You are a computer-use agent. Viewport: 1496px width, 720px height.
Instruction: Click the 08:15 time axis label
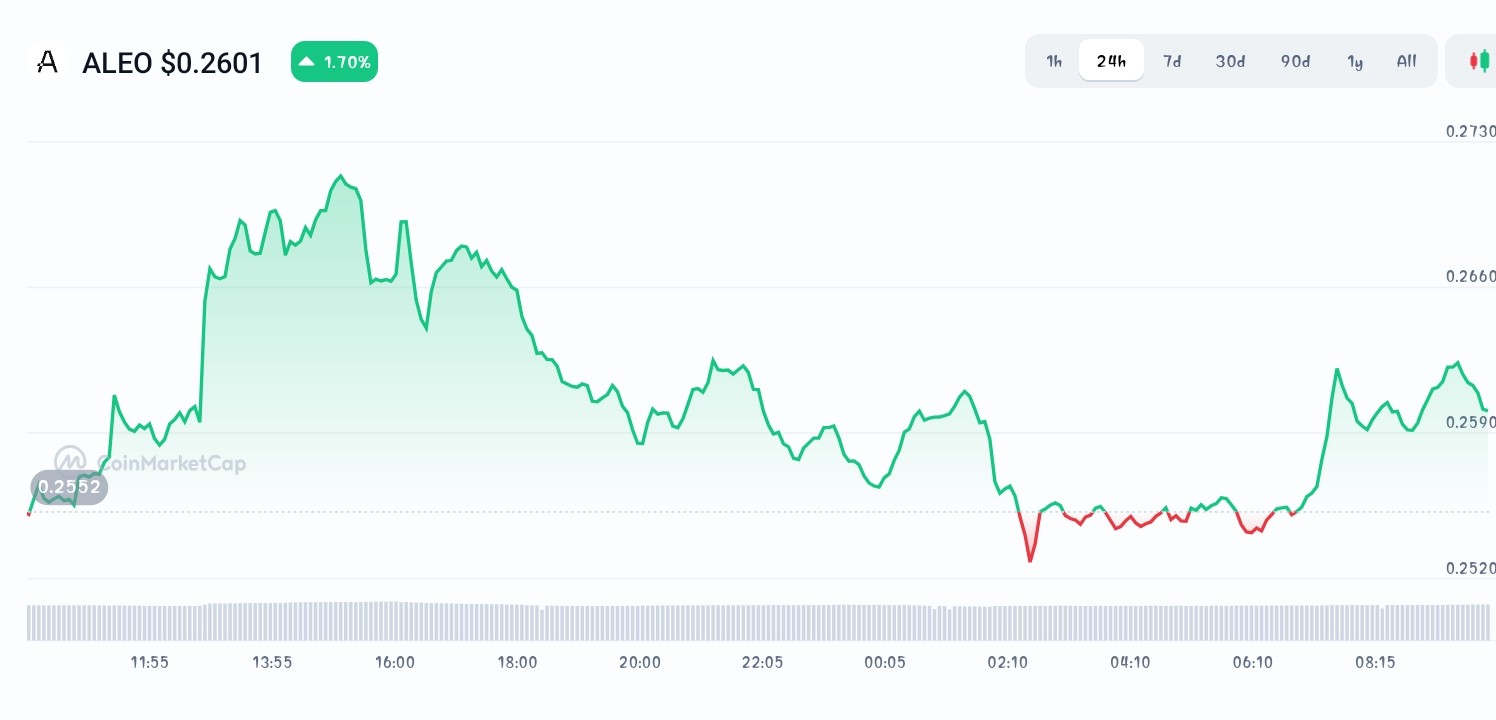[1375, 662]
